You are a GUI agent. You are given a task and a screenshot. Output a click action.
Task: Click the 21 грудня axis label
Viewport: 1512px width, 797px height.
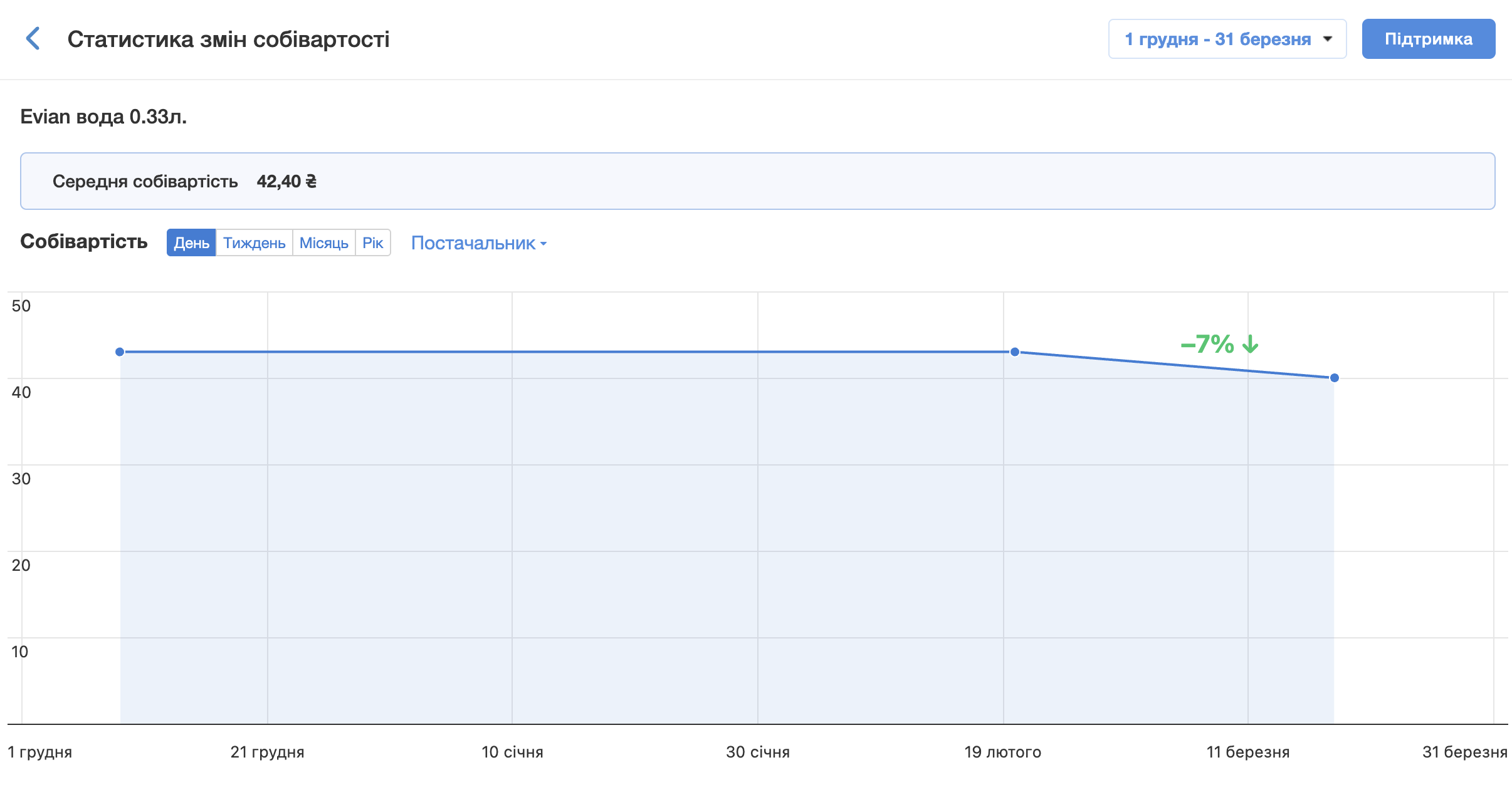[x=267, y=752]
